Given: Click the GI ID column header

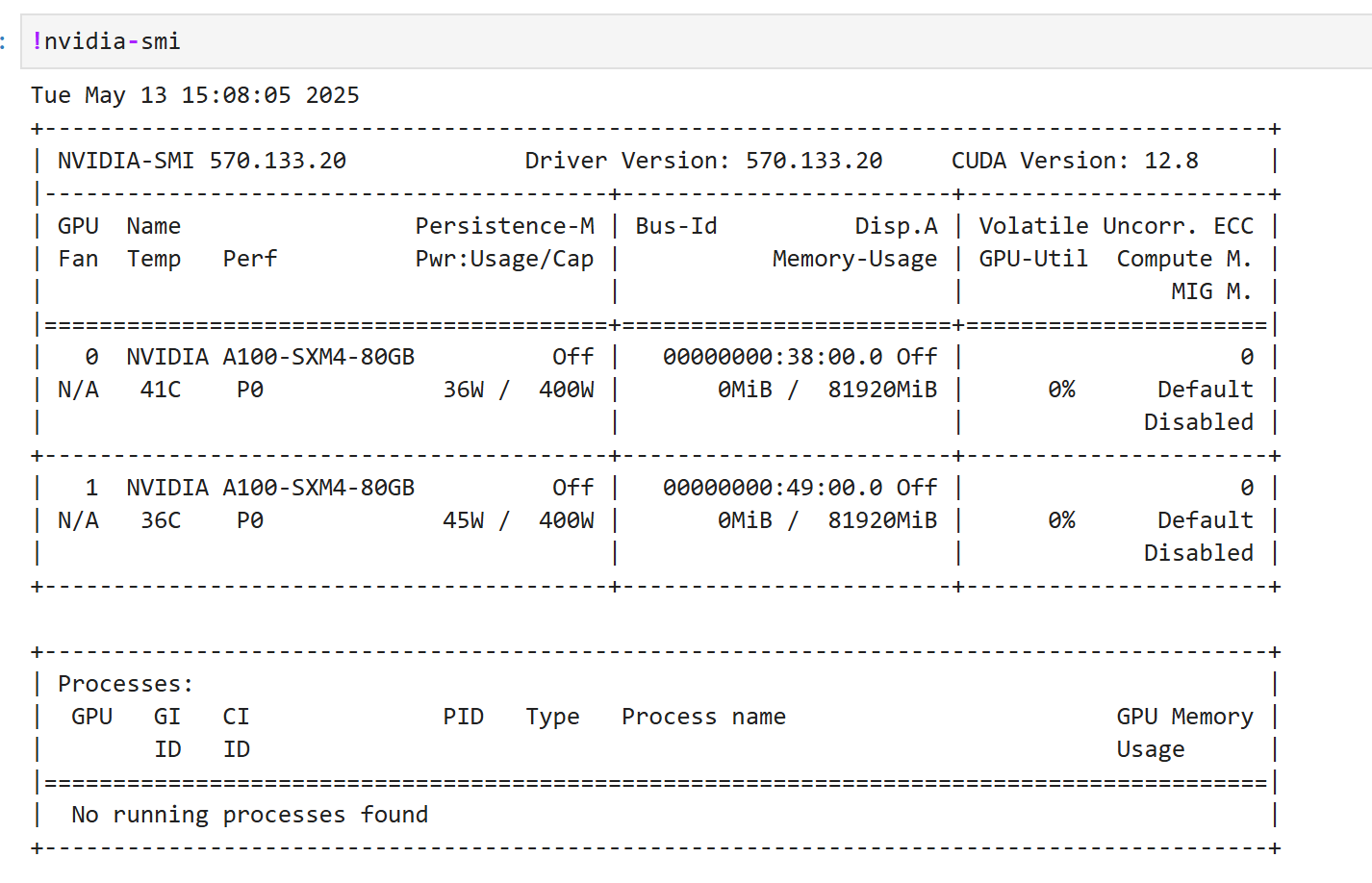Looking at the screenshot, I should click(x=167, y=733).
